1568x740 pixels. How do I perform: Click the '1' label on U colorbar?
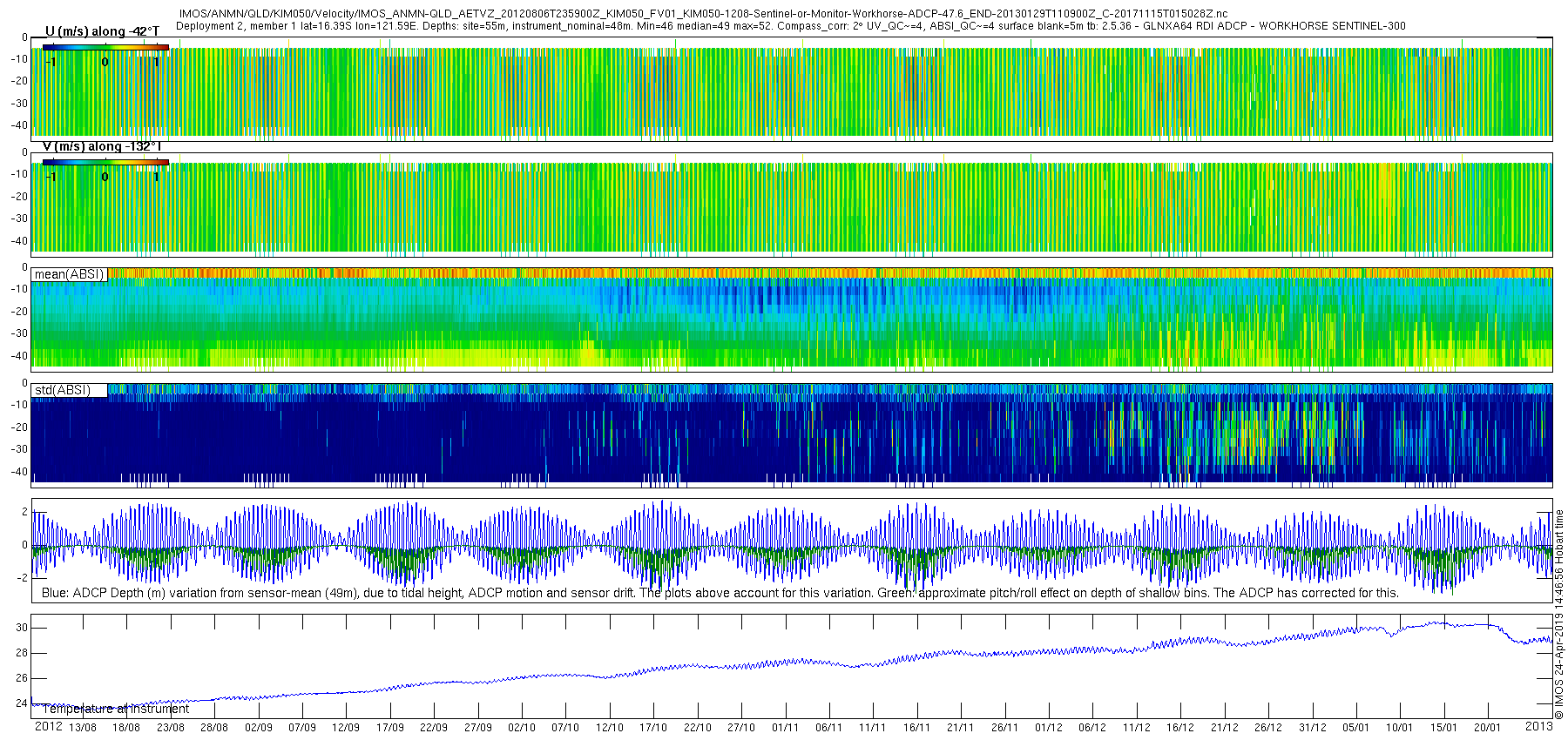pyautogui.click(x=156, y=62)
